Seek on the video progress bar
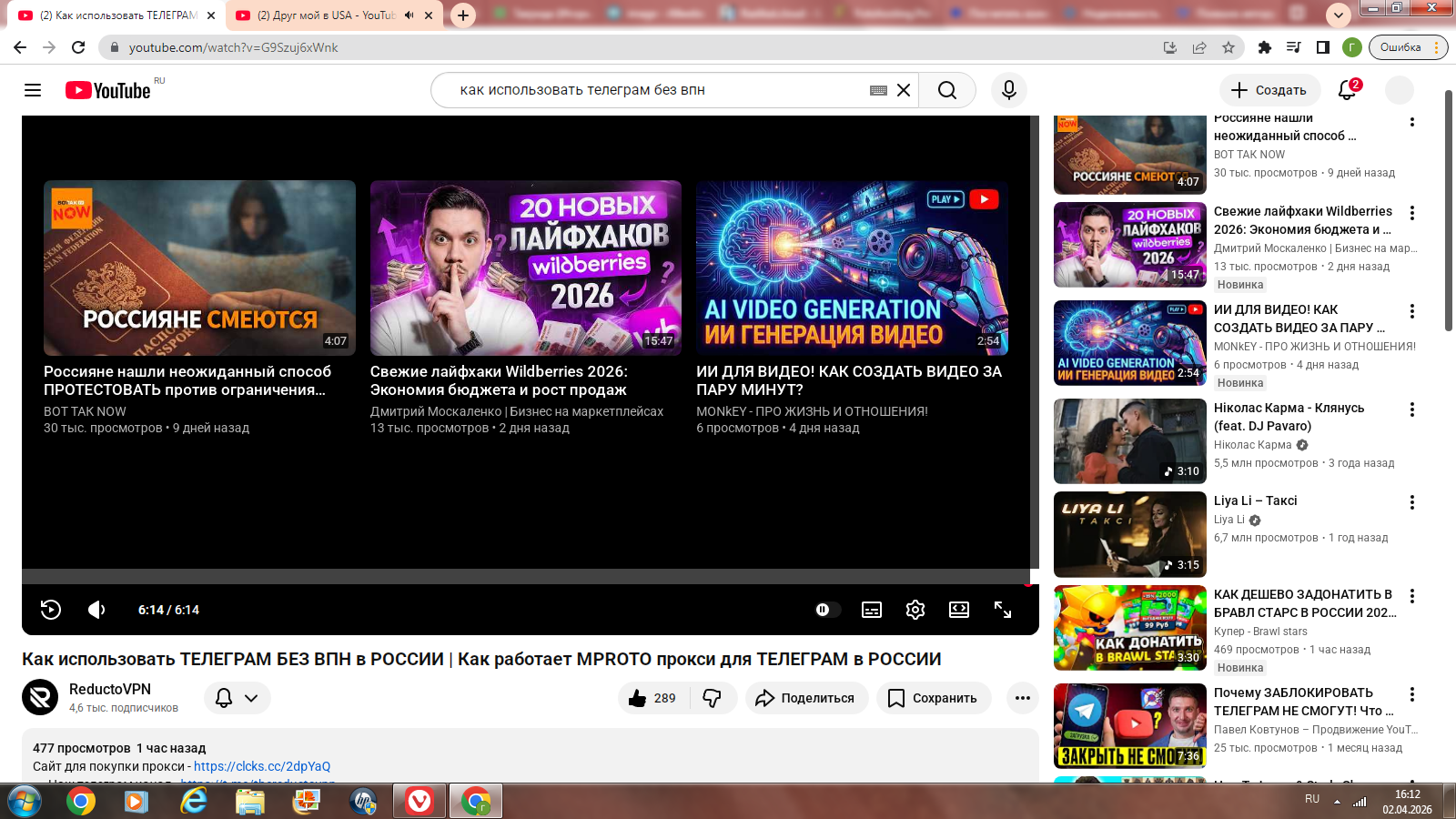Image resolution: width=1456 pixels, height=819 pixels. point(526,577)
